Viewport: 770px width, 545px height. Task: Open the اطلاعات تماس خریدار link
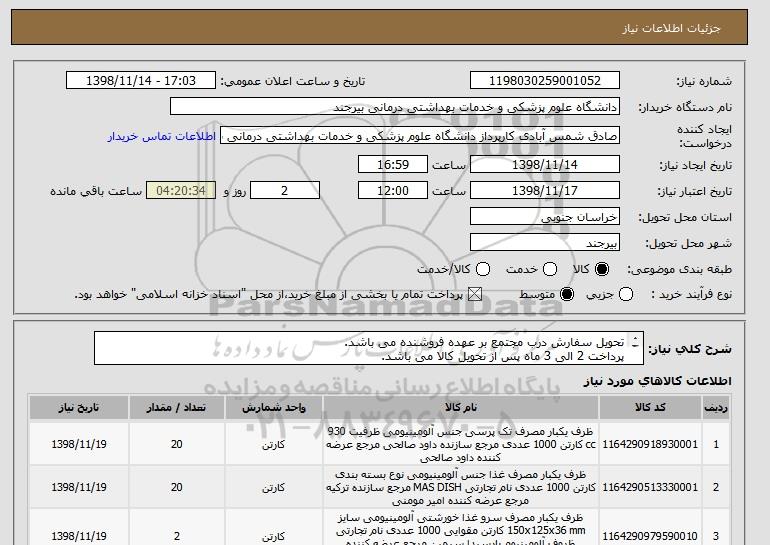coord(162,136)
